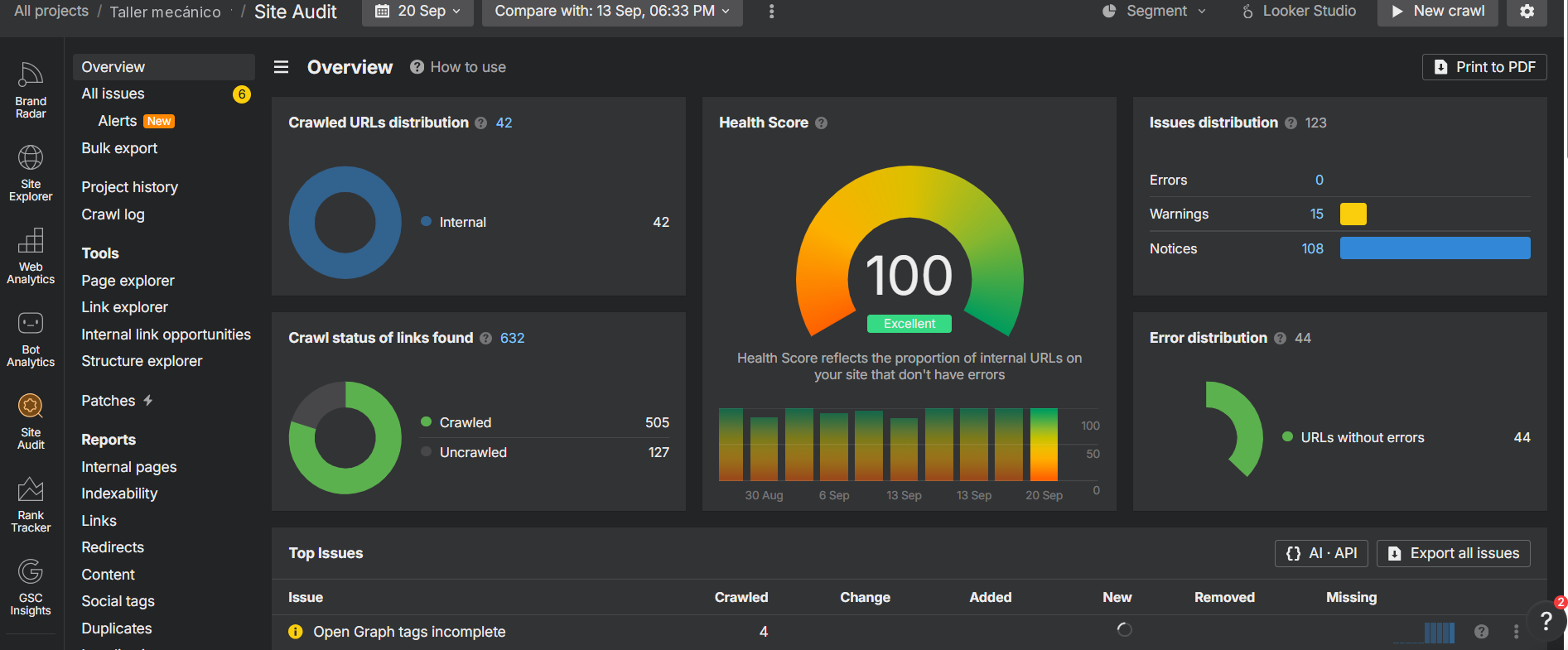Open Bot Analytics in the left rail
Screen dimensions: 1568x650
[x=31, y=339]
